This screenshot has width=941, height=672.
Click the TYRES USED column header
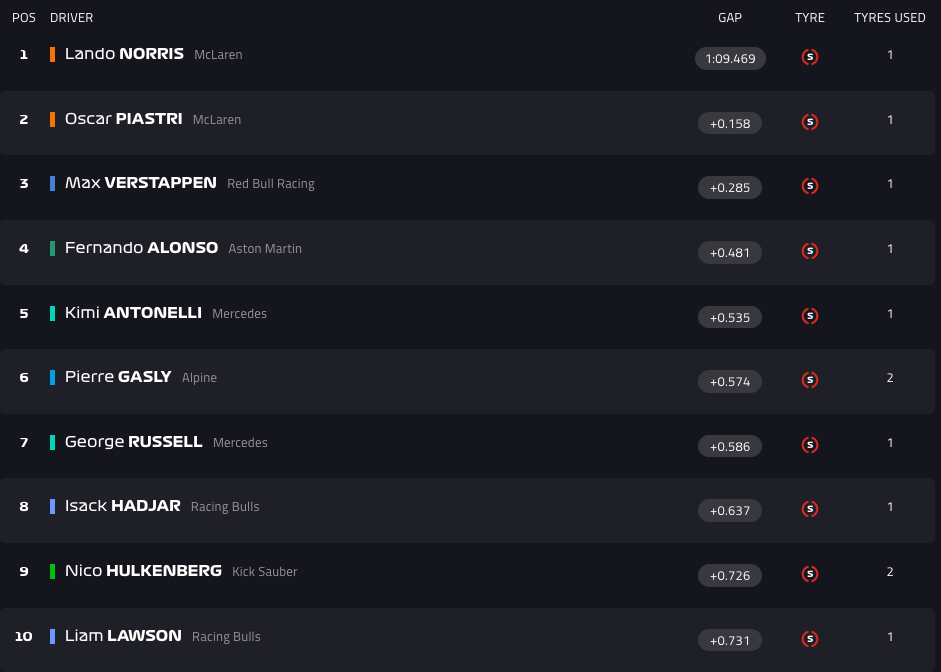pyautogui.click(x=889, y=18)
